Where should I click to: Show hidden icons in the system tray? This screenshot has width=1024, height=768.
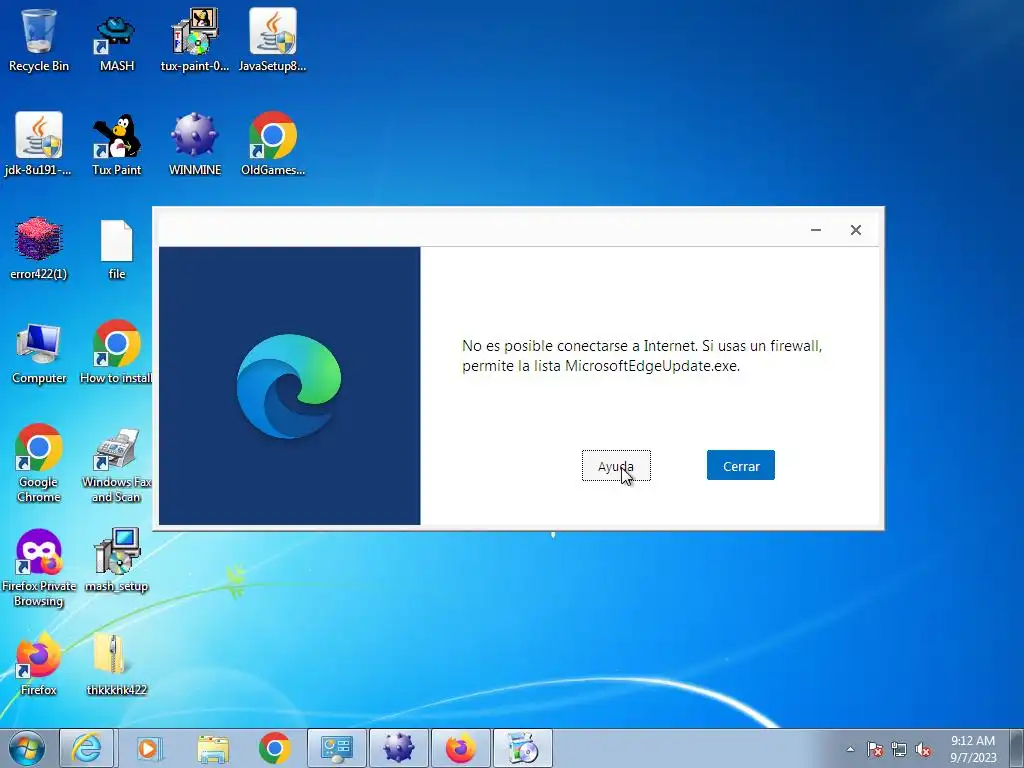[850, 749]
